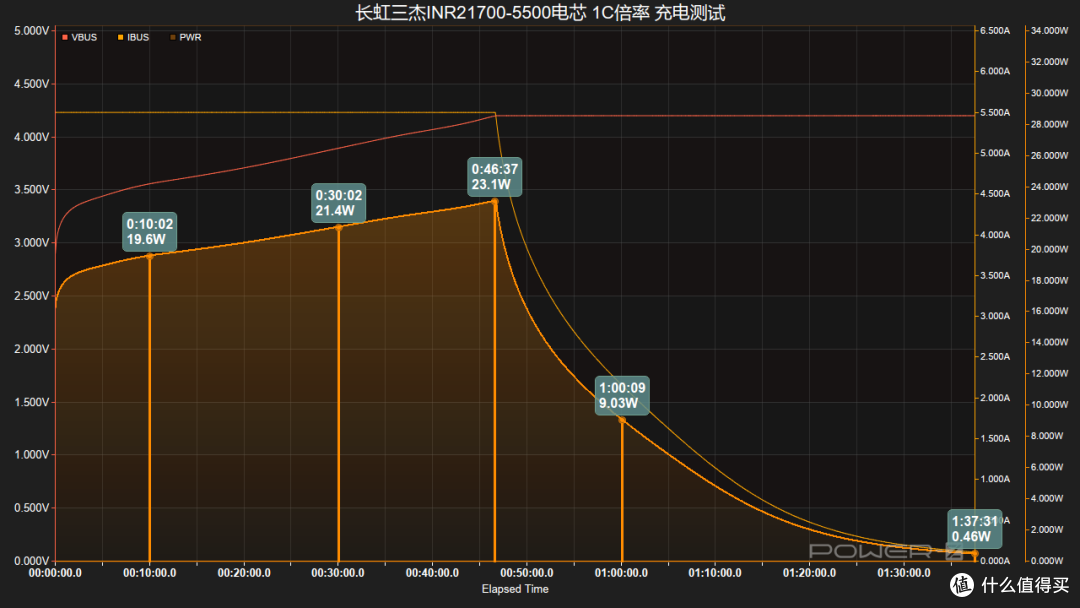Image resolution: width=1080 pixels, height=608 pixels.
Task: Click the 00:40:00.0 time axis tick
Action: coord(433,573)
